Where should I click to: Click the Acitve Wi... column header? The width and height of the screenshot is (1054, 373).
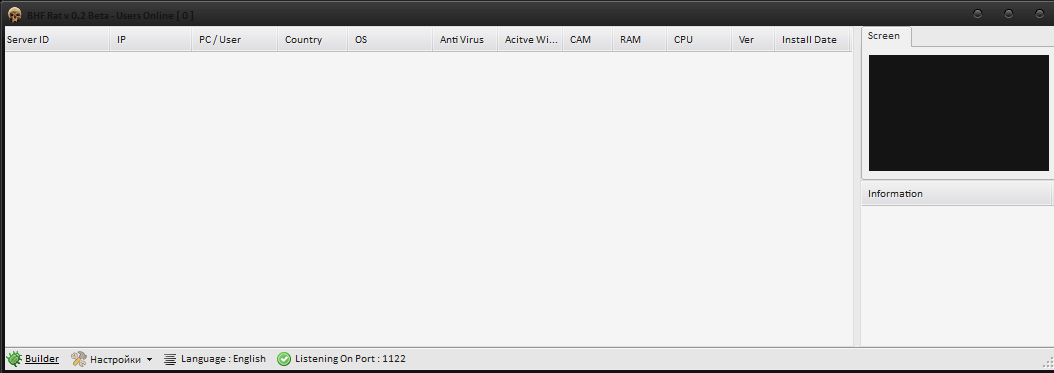pyautogui.click(x=530, y=40)
